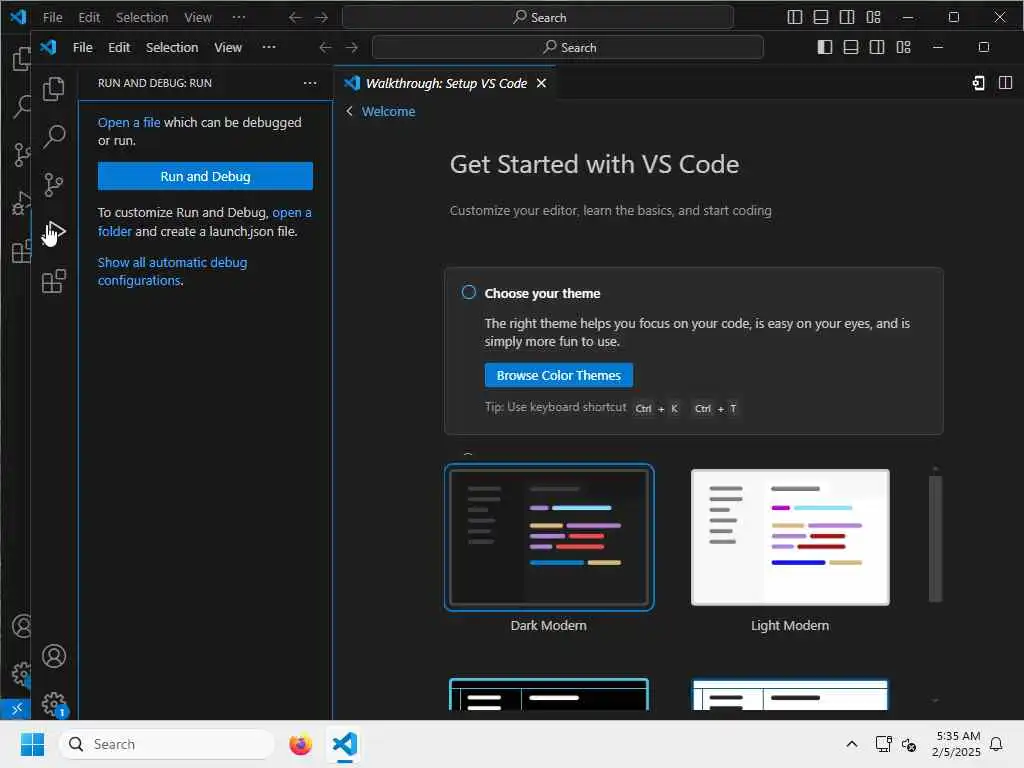Focus front window command center search box
This screenshot has width=1024, height=768.
(568, 47)
